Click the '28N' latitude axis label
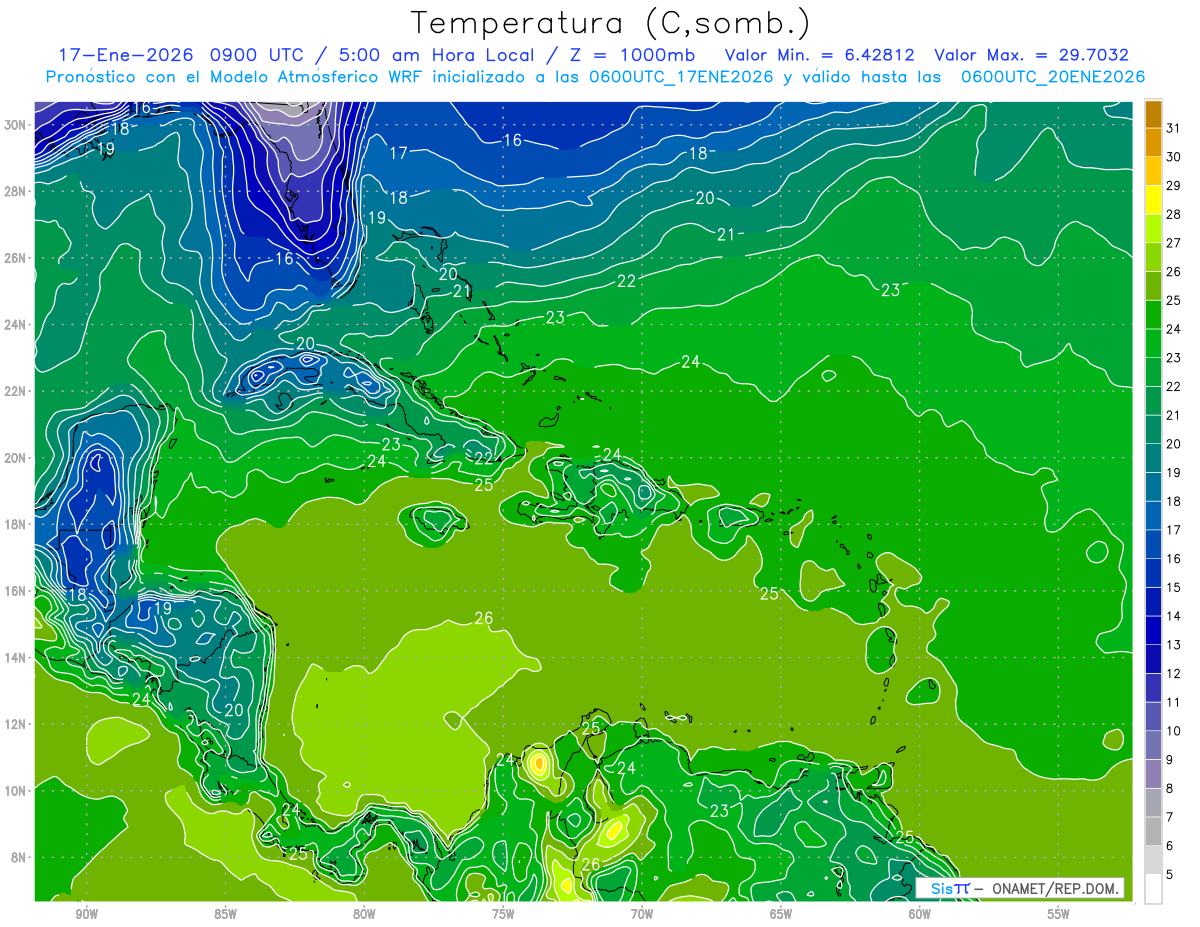 pos(15,191)
